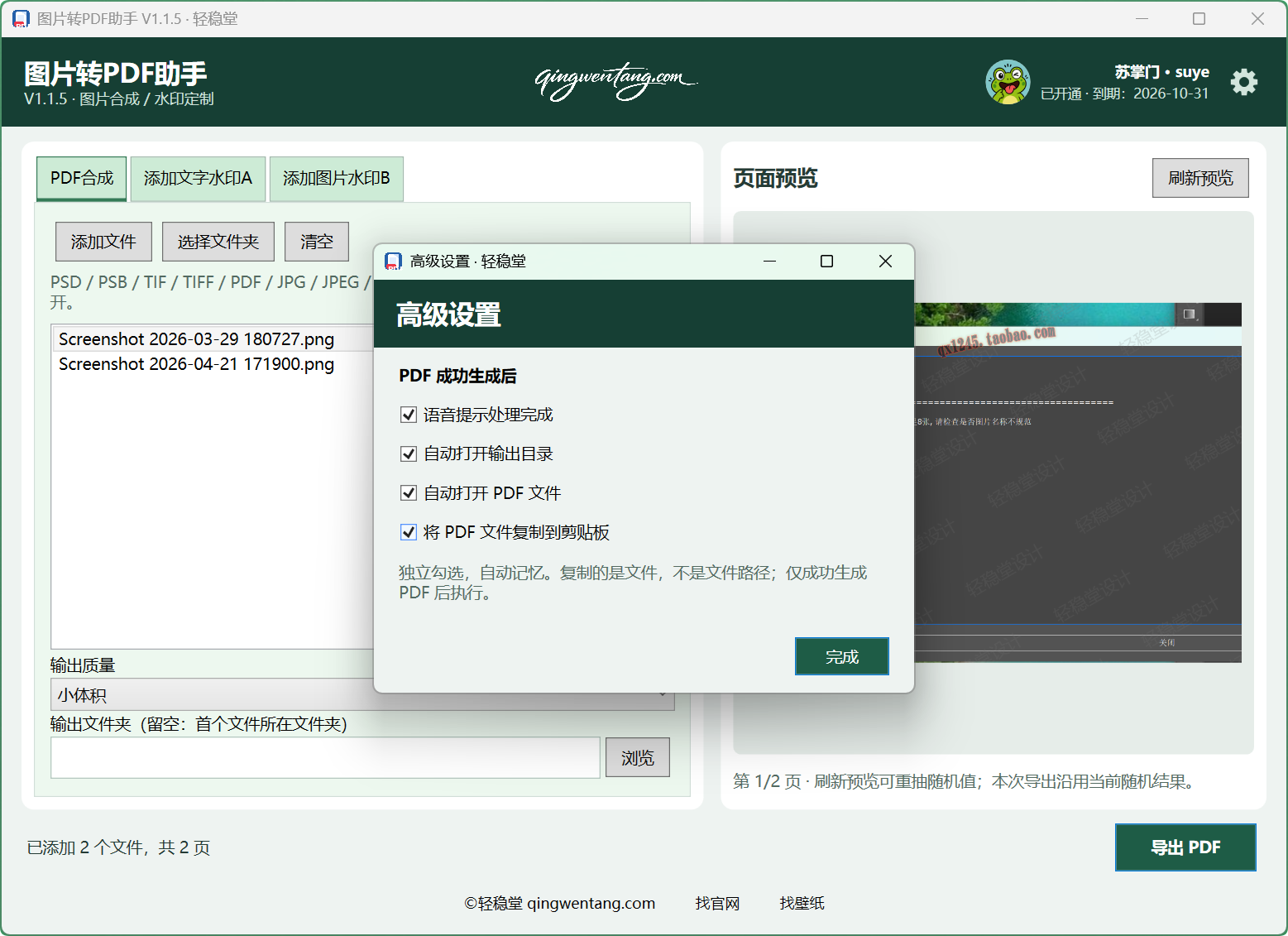Close the main 图片转PDF助手 window
This screenshot has width=1288, height=936.
click(1257, 18)
